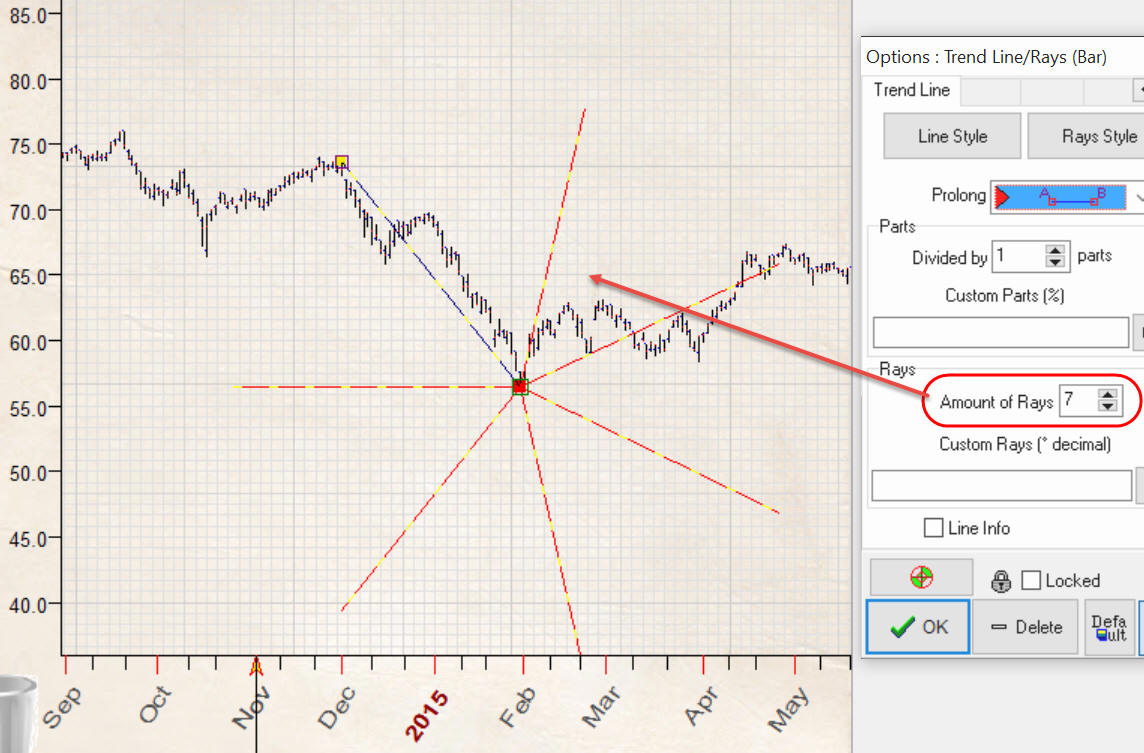Click the '70.0' price axis label
This screenshot has height=753, width=1144.
point(28,212)
